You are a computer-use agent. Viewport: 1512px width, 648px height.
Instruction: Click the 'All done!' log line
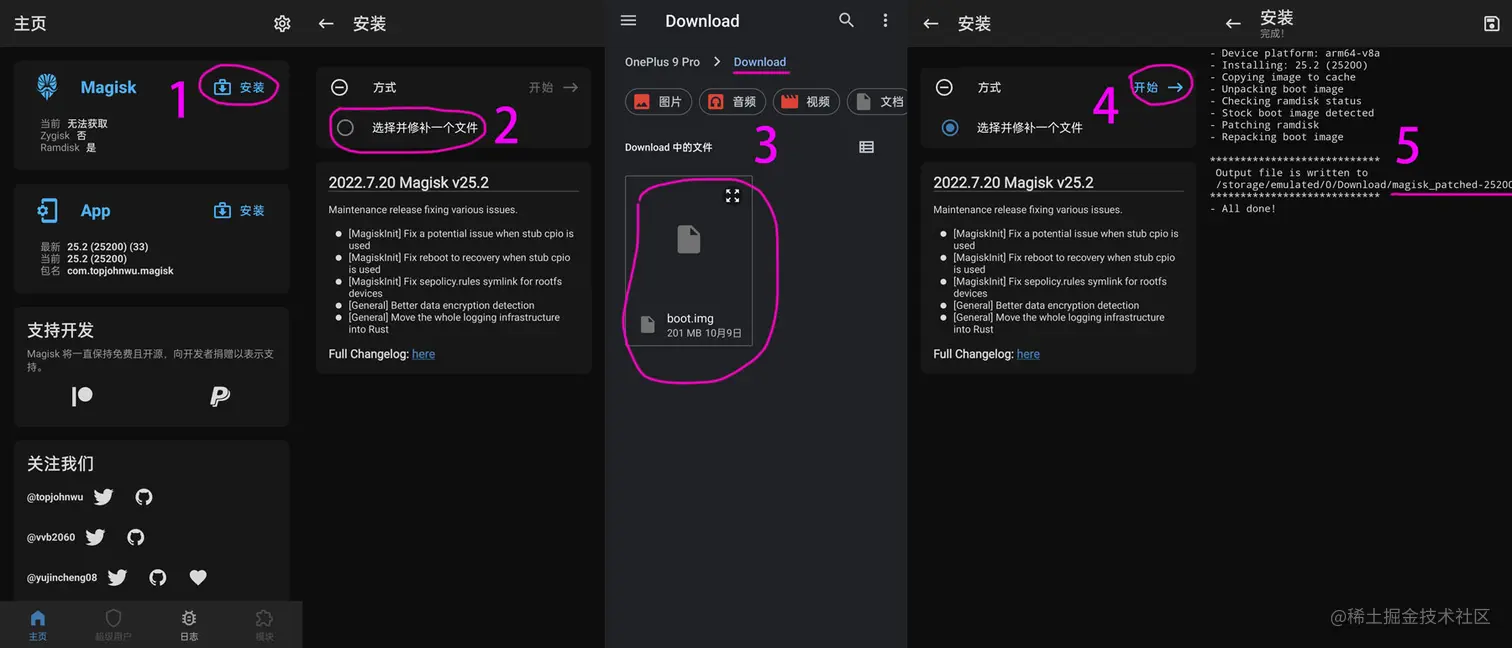pyautogui.click(x=1243, y=209)
